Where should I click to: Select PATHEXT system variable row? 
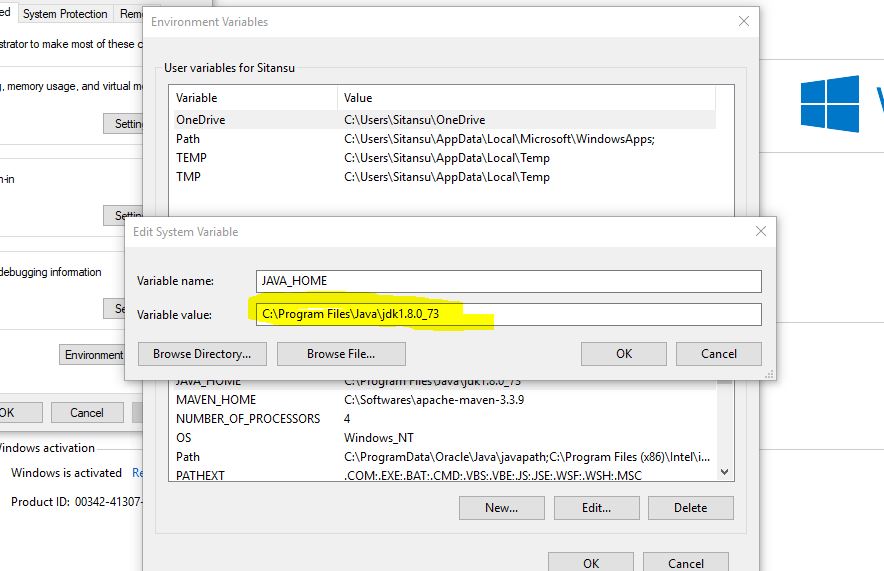[443, 475]
